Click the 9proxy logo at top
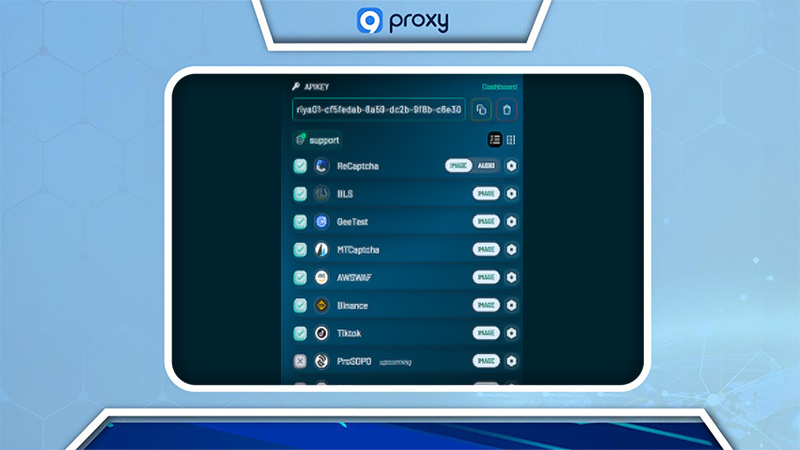 400,21
